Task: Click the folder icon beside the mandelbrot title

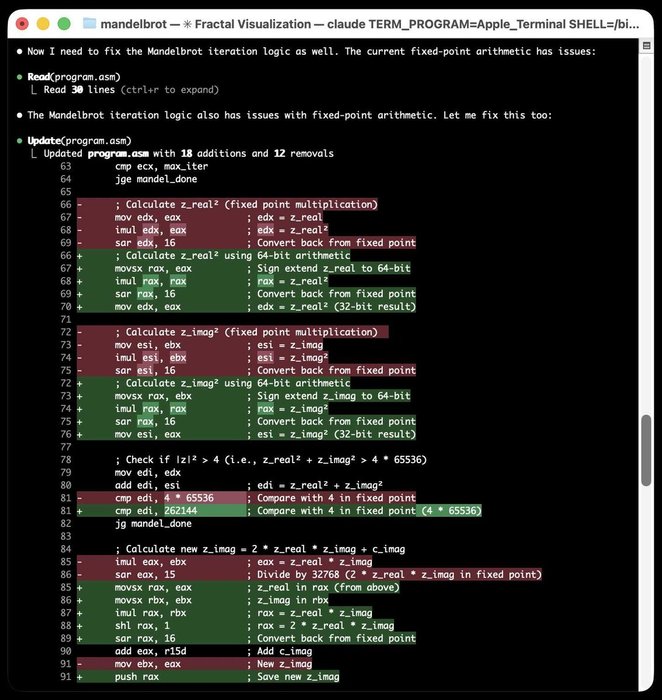Action: point(89,23)
